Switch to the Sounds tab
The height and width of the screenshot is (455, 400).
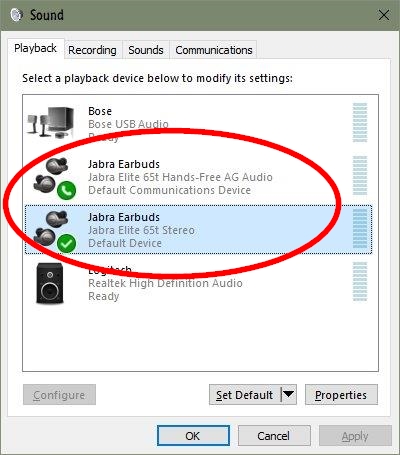(146, 50)
